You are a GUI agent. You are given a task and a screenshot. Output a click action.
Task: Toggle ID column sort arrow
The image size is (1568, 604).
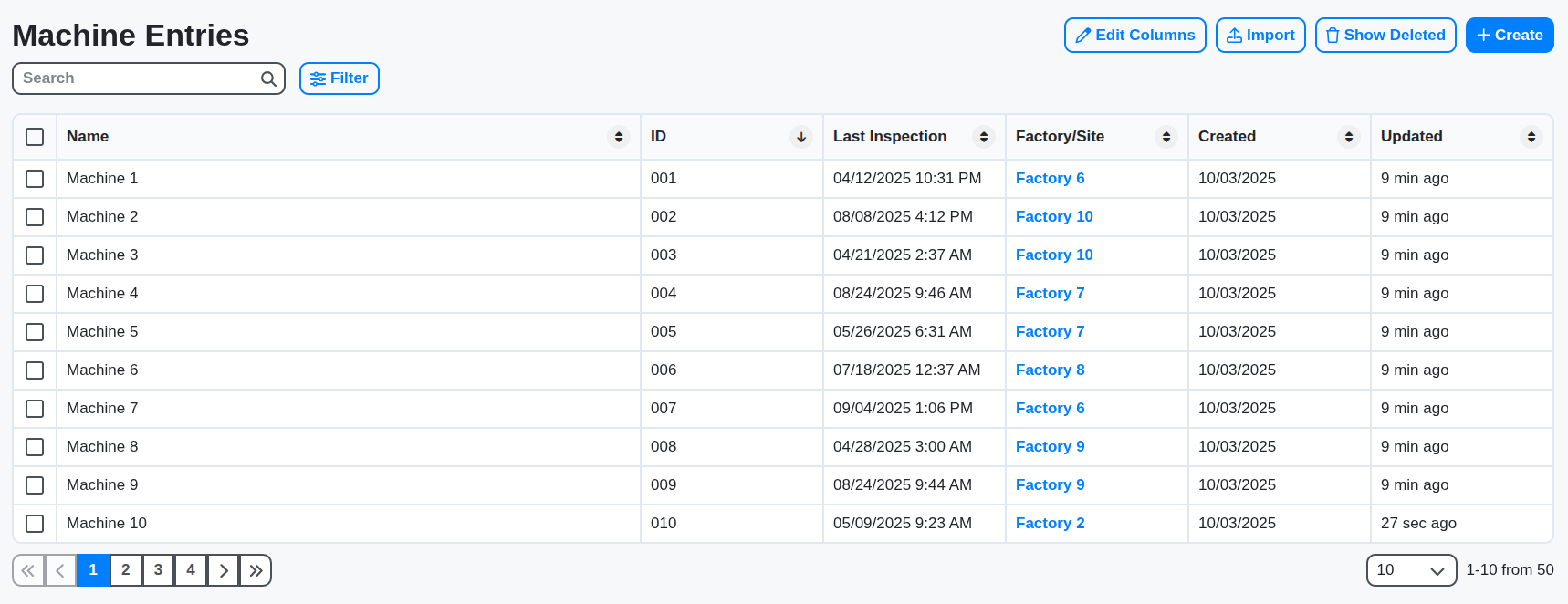point(801,137)
